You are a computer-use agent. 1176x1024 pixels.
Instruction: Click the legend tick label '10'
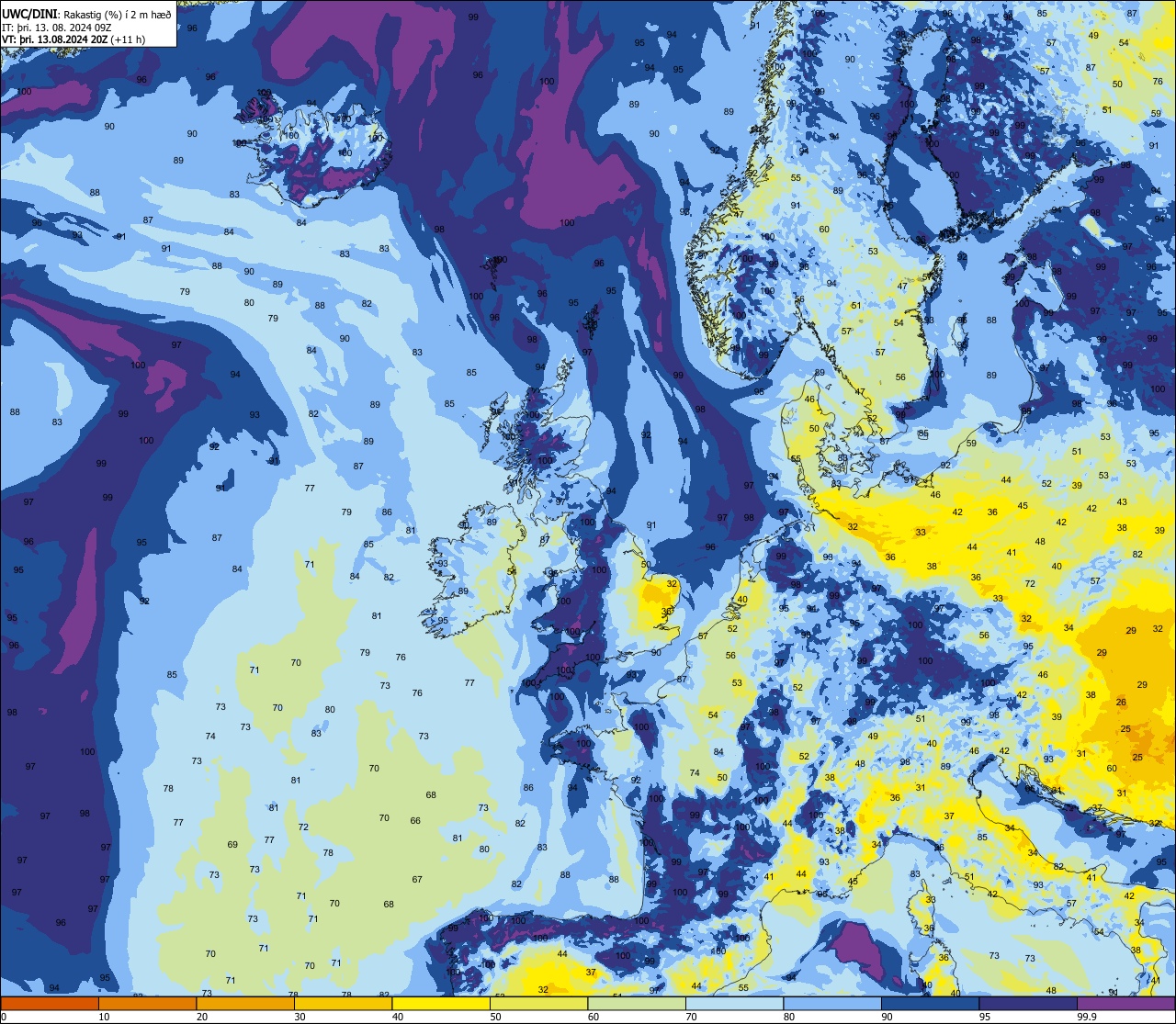tap(104, 1017)
